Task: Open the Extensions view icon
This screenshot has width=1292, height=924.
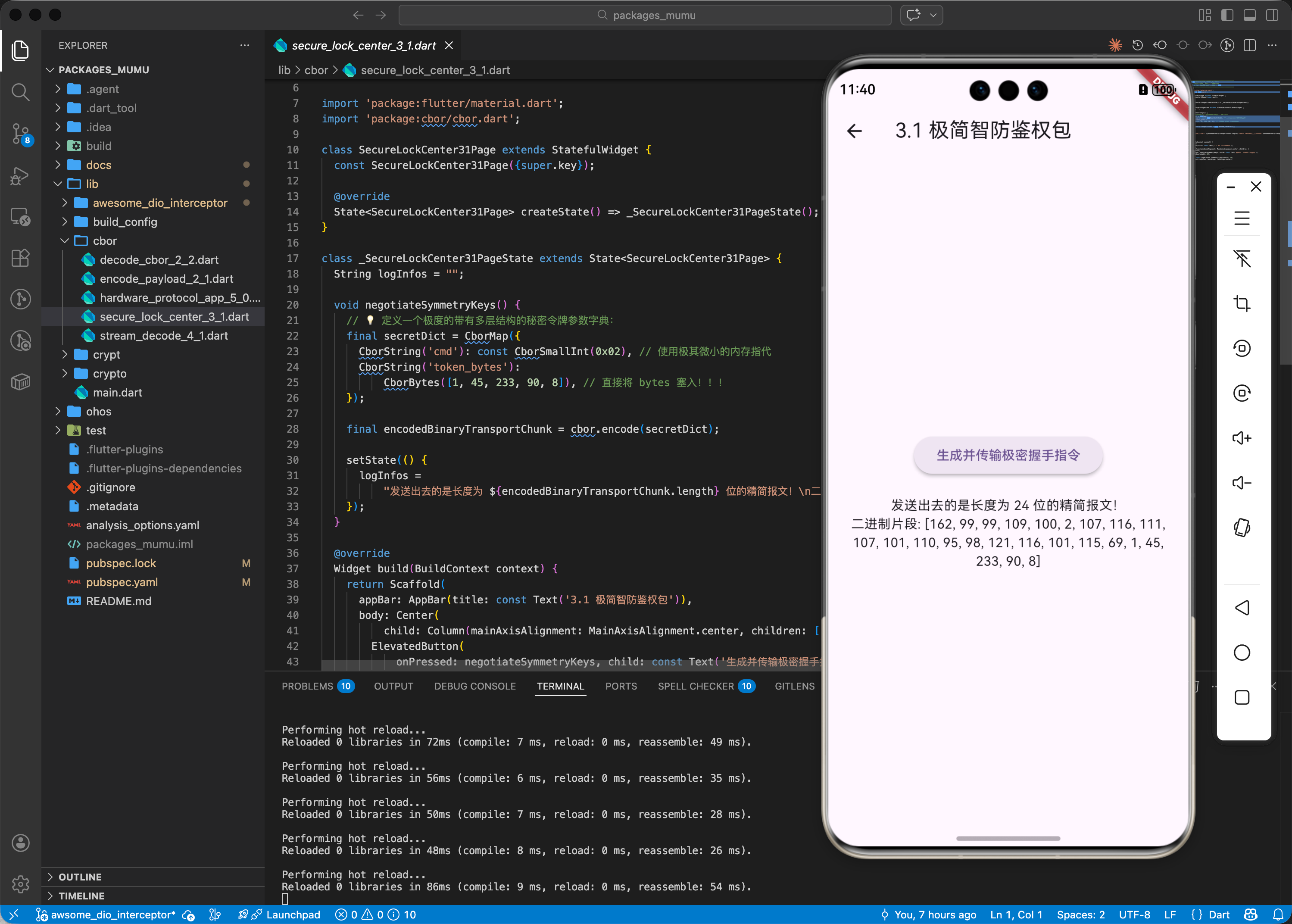Action: [x=21, y=258]
